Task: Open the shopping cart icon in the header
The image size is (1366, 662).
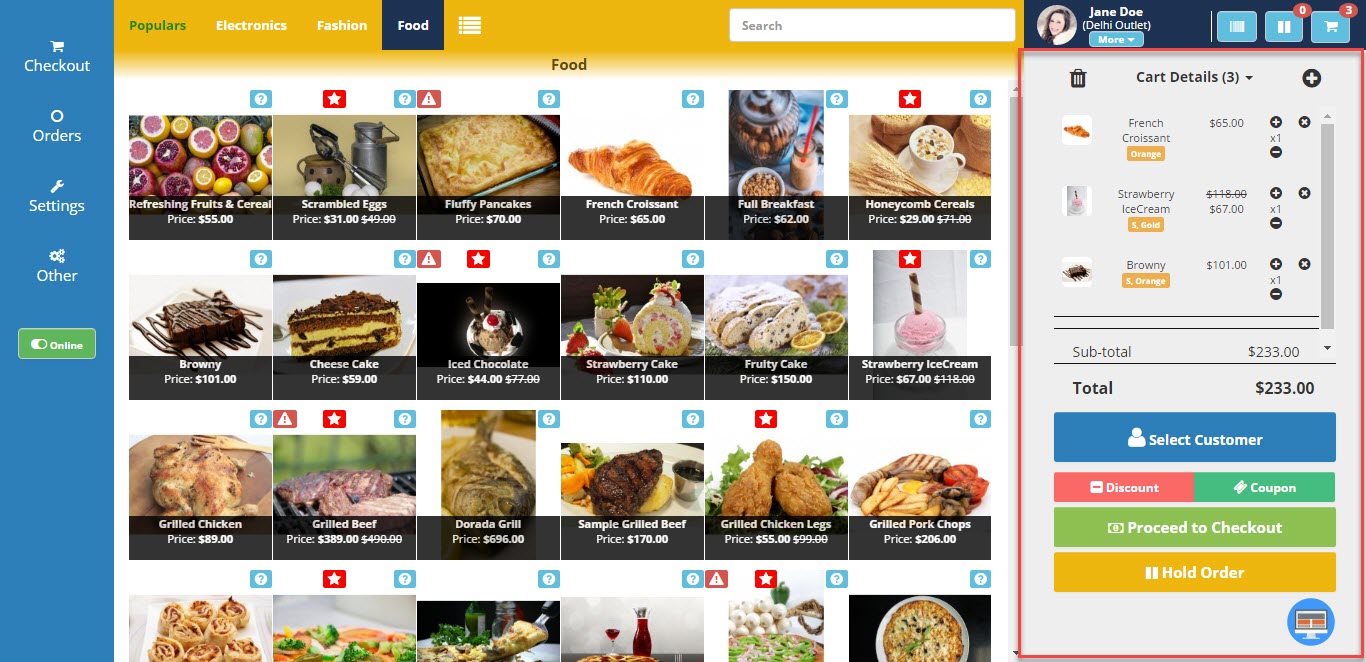Action: coord(1330,26)
